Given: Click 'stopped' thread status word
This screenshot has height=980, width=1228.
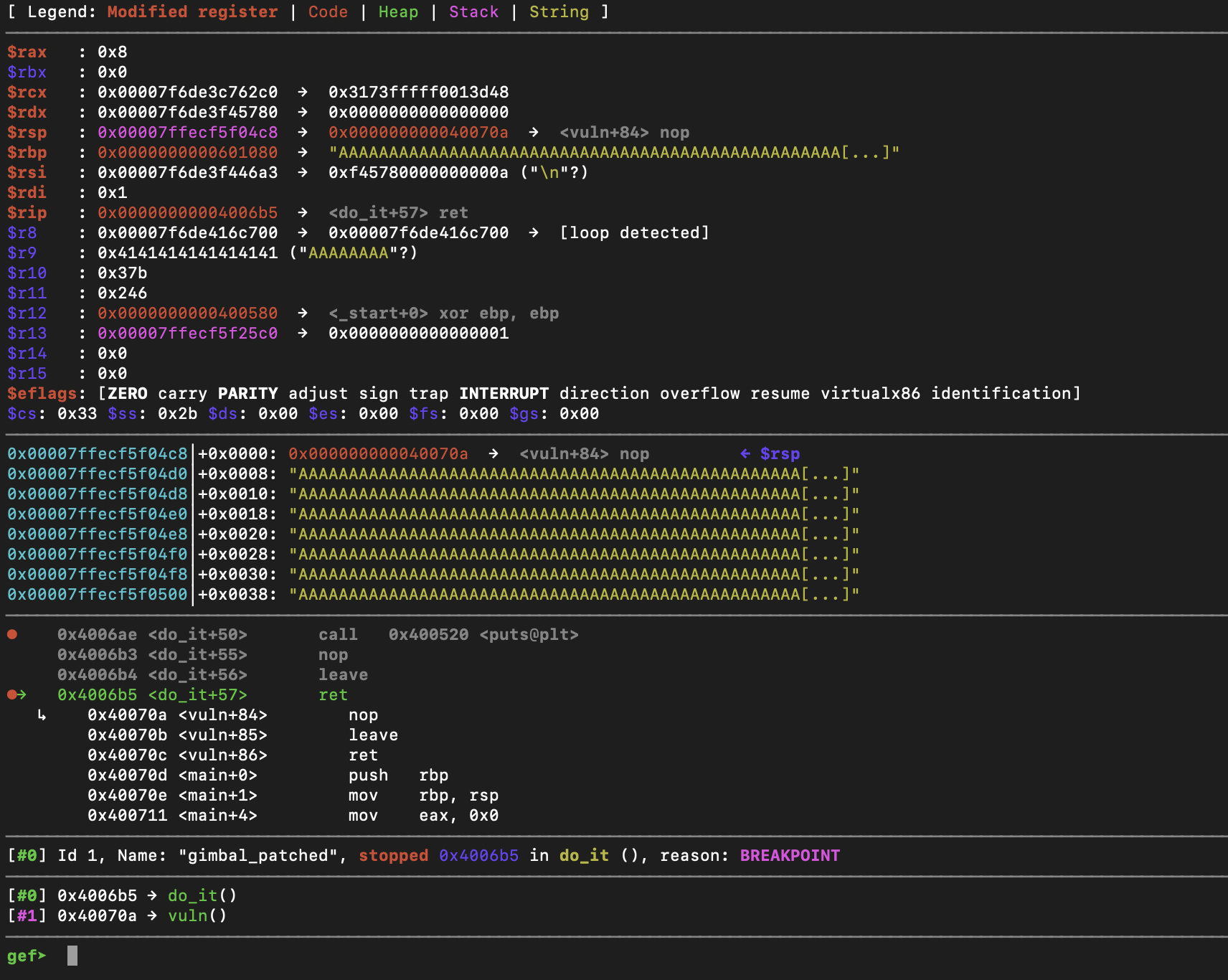Looking at the screenshot, I should point(394,855).
